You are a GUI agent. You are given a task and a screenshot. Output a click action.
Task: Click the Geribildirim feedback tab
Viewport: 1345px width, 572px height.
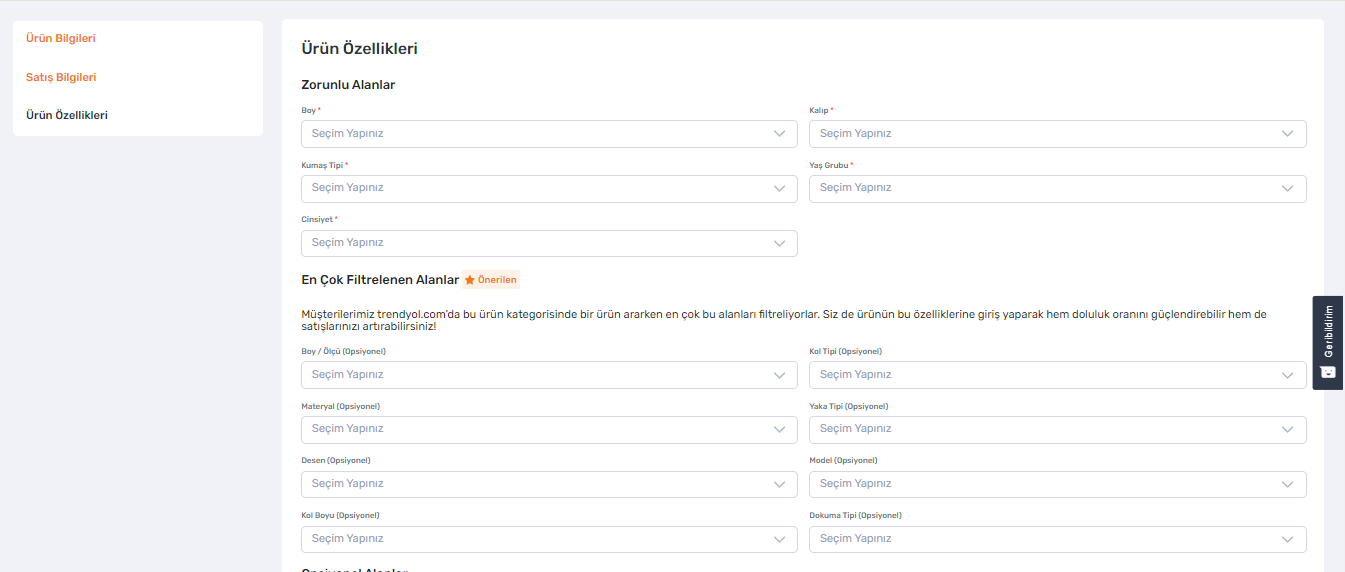pos(1328,342)
